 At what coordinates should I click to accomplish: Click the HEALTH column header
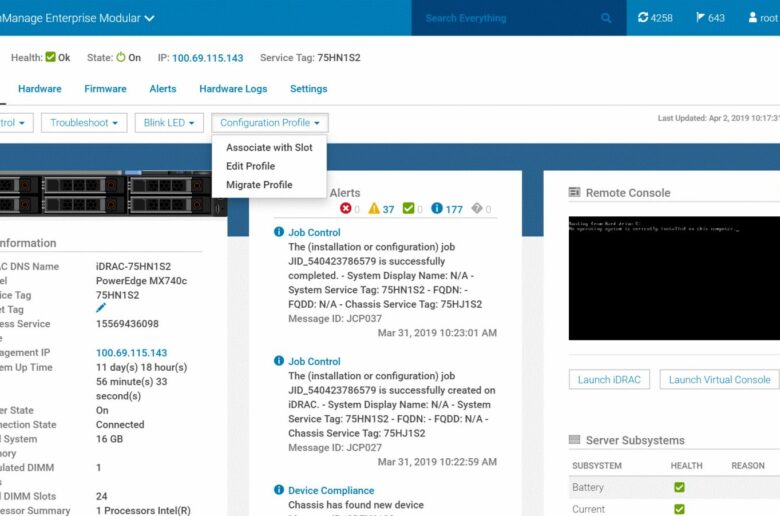coord(686,466)
